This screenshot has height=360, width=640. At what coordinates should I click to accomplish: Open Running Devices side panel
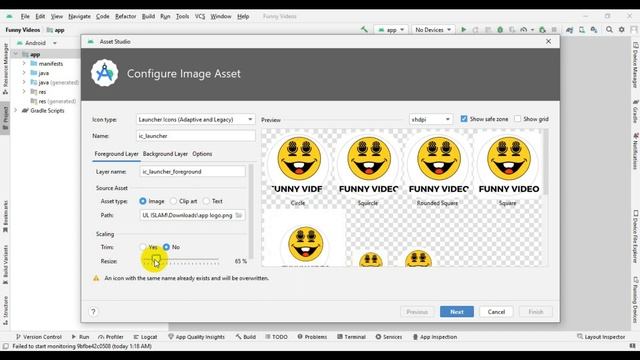click(635, 300)
